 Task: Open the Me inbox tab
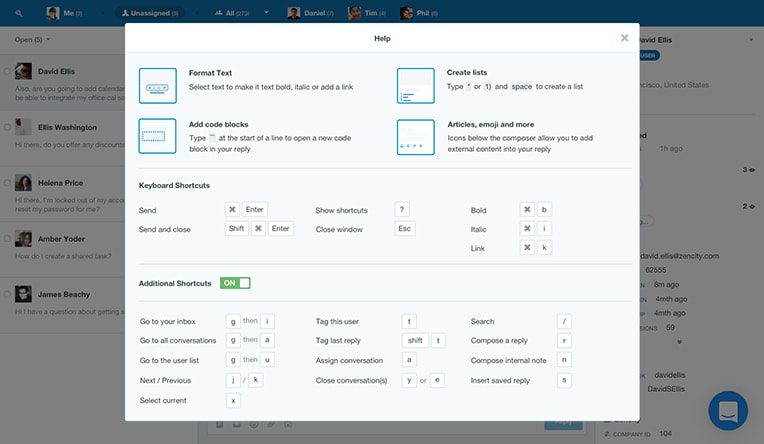64,13
